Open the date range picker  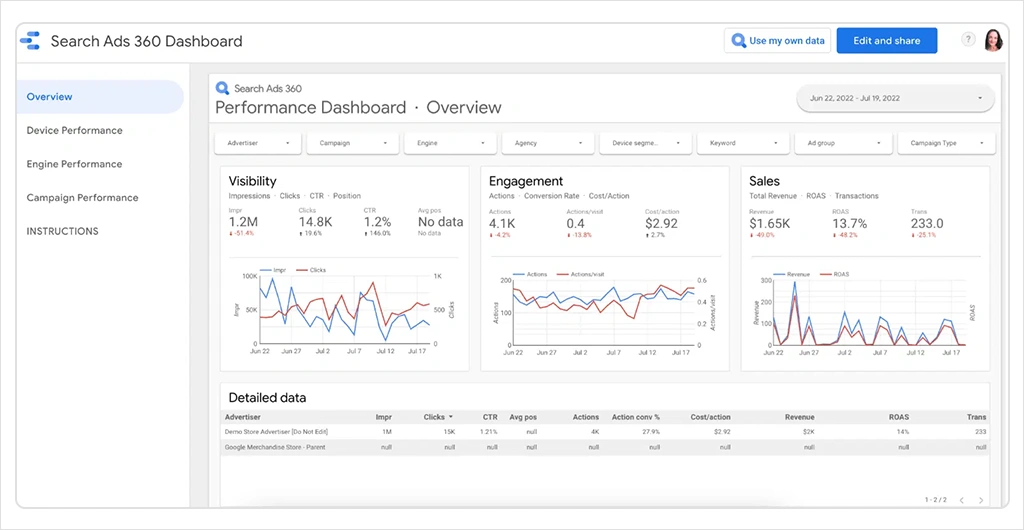point(895,98)
